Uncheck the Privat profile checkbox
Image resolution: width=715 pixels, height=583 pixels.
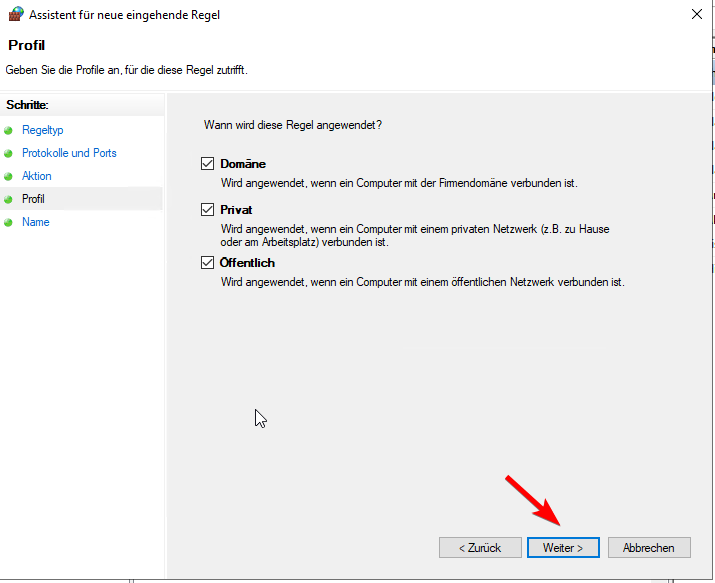tap(207, 209)
